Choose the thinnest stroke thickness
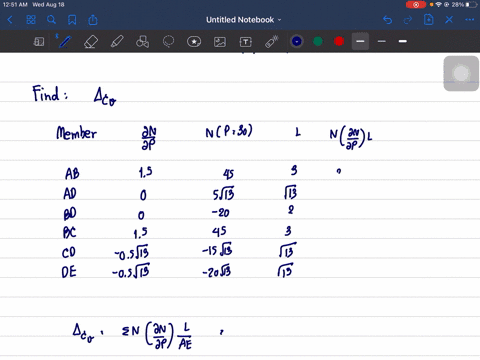Viewport: 480px width, 360px height. coord(382,41)
